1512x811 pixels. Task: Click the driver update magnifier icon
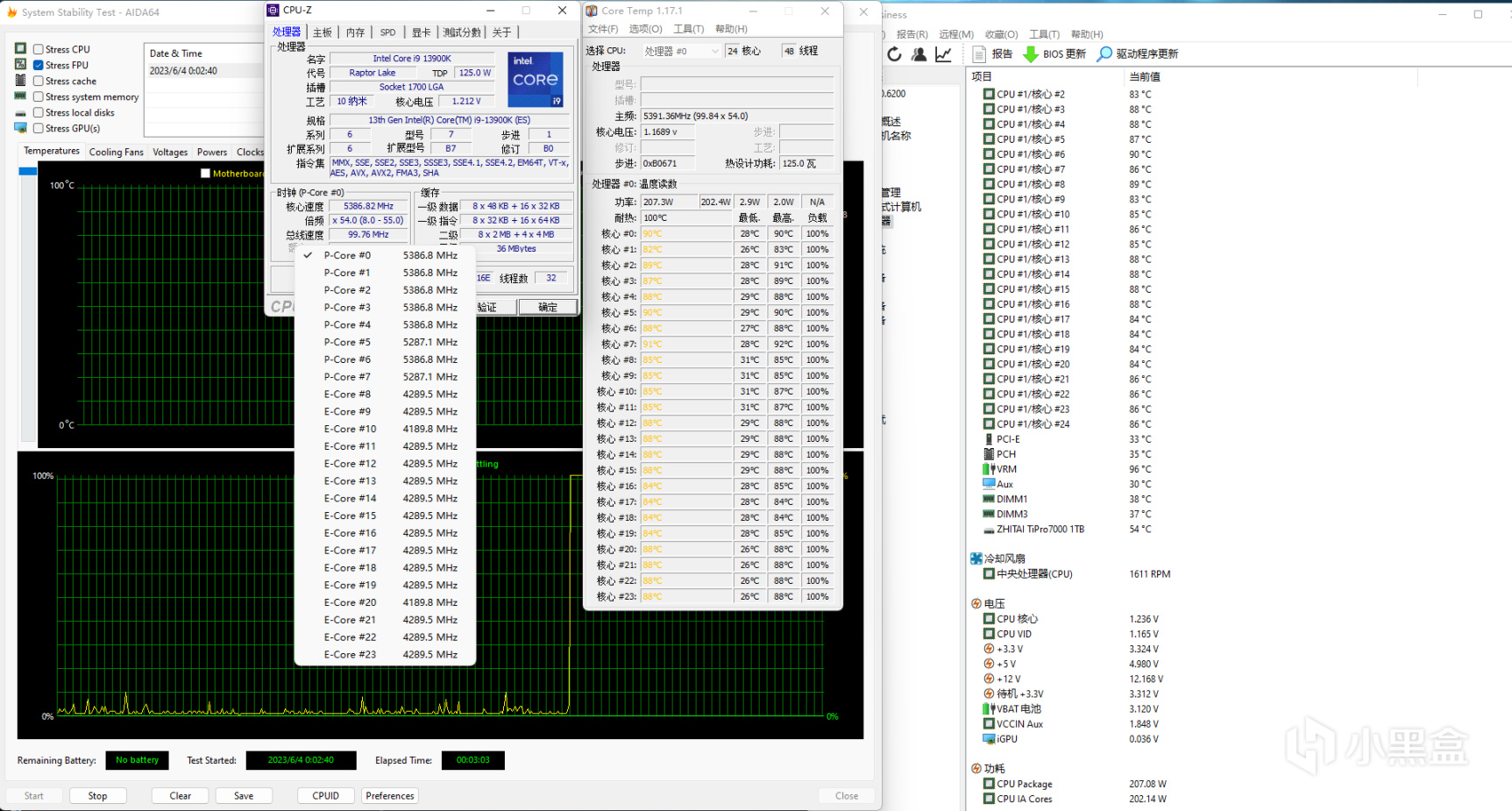click(x=1104, y=54)
